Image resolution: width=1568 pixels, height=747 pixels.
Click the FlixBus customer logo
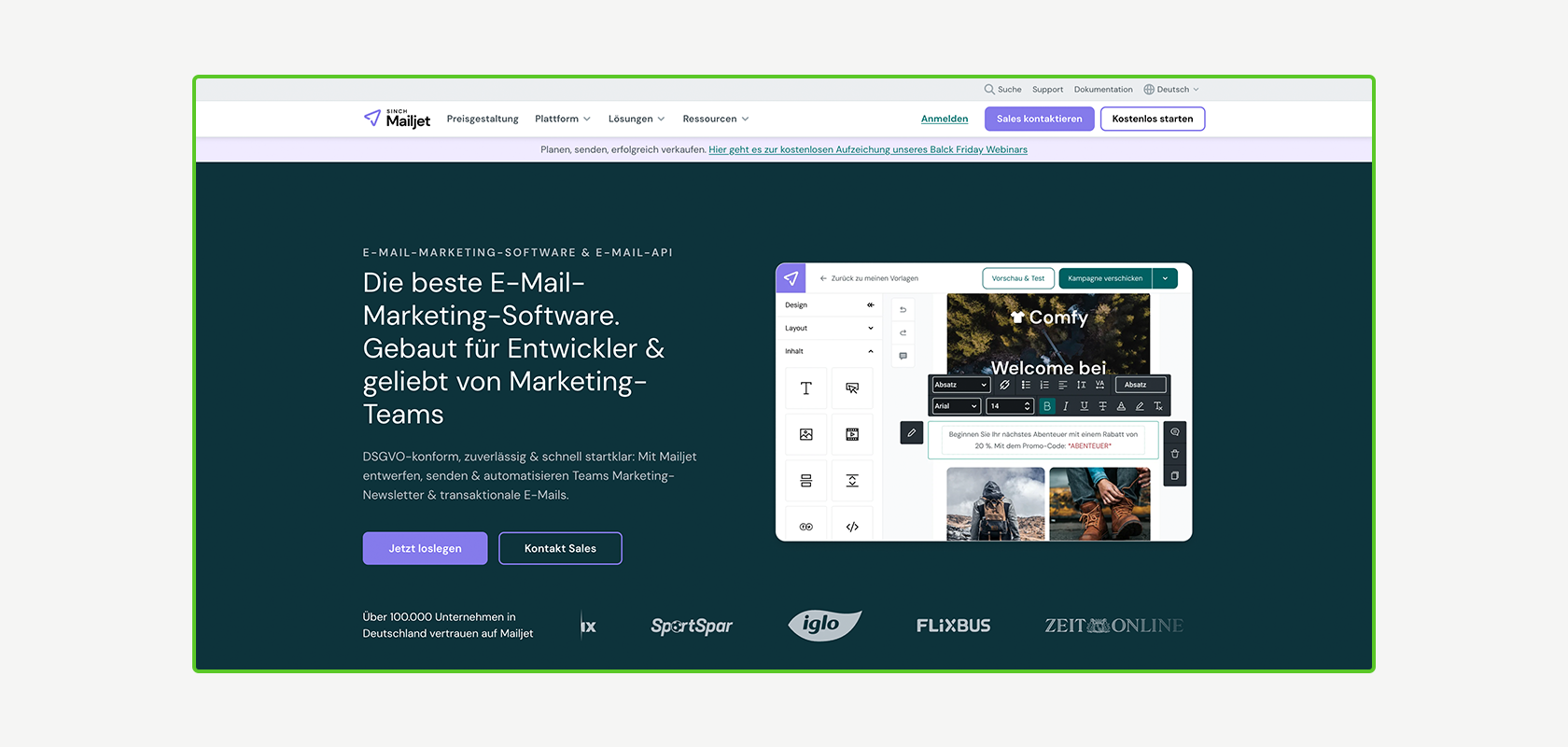[x=953, y=626]
